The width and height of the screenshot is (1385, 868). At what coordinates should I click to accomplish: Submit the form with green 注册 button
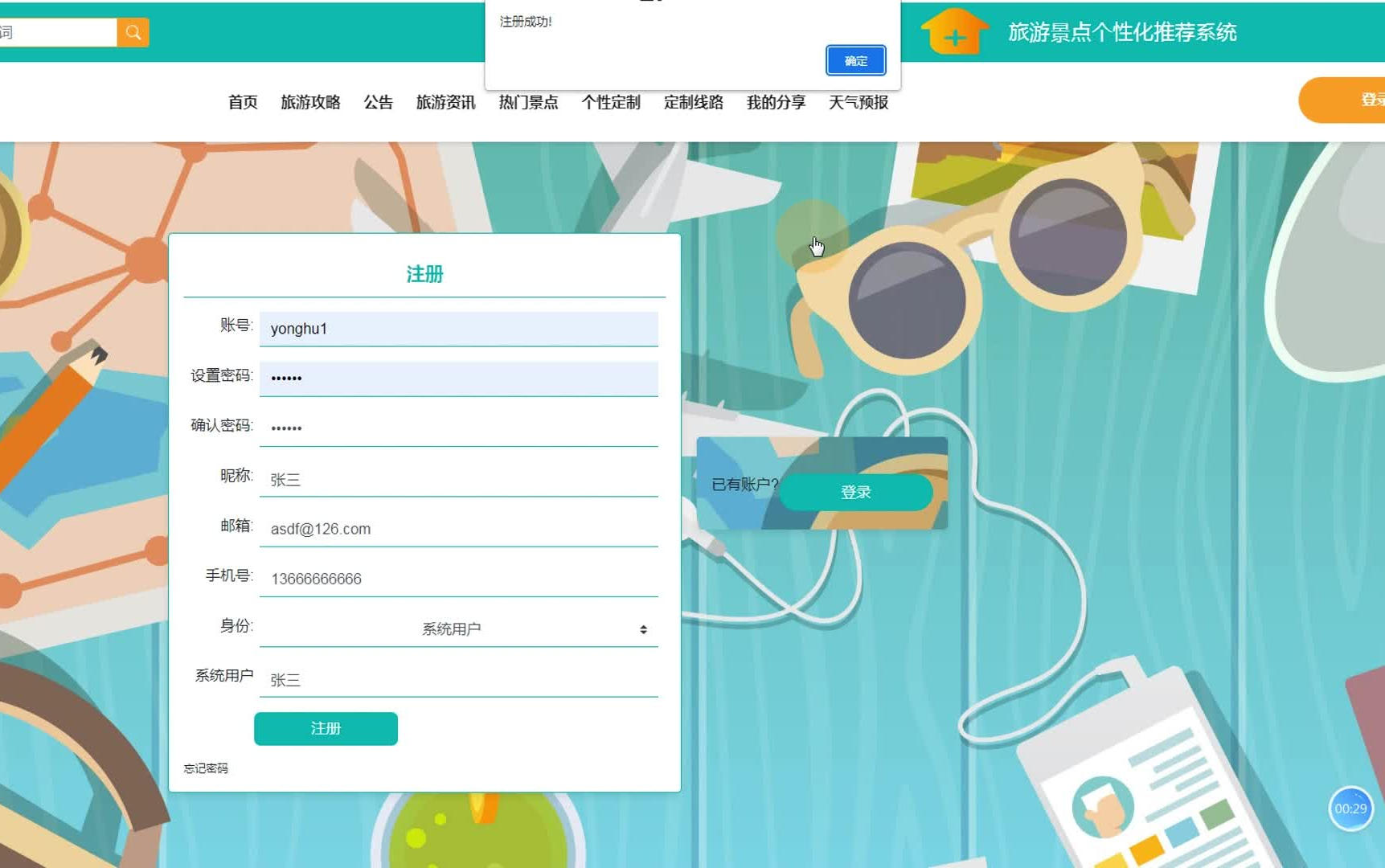tap(326, 728)
